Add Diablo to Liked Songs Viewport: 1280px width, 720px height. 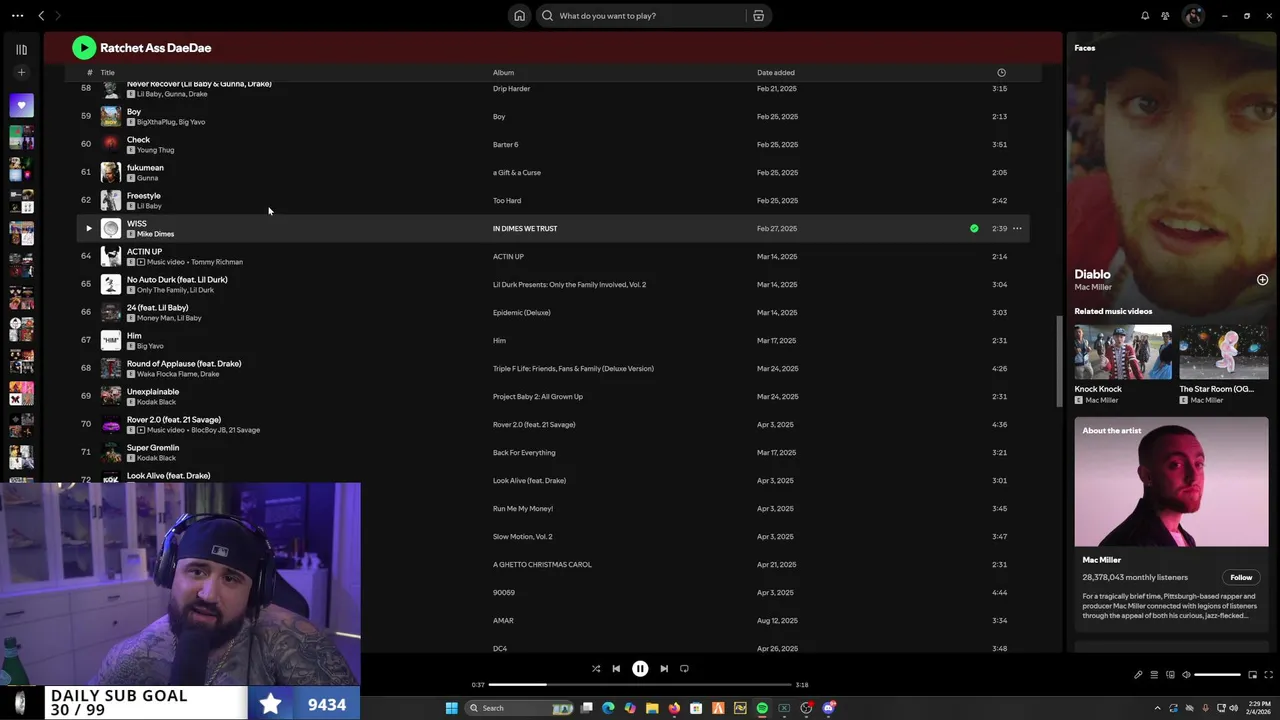click(1262, 280)
